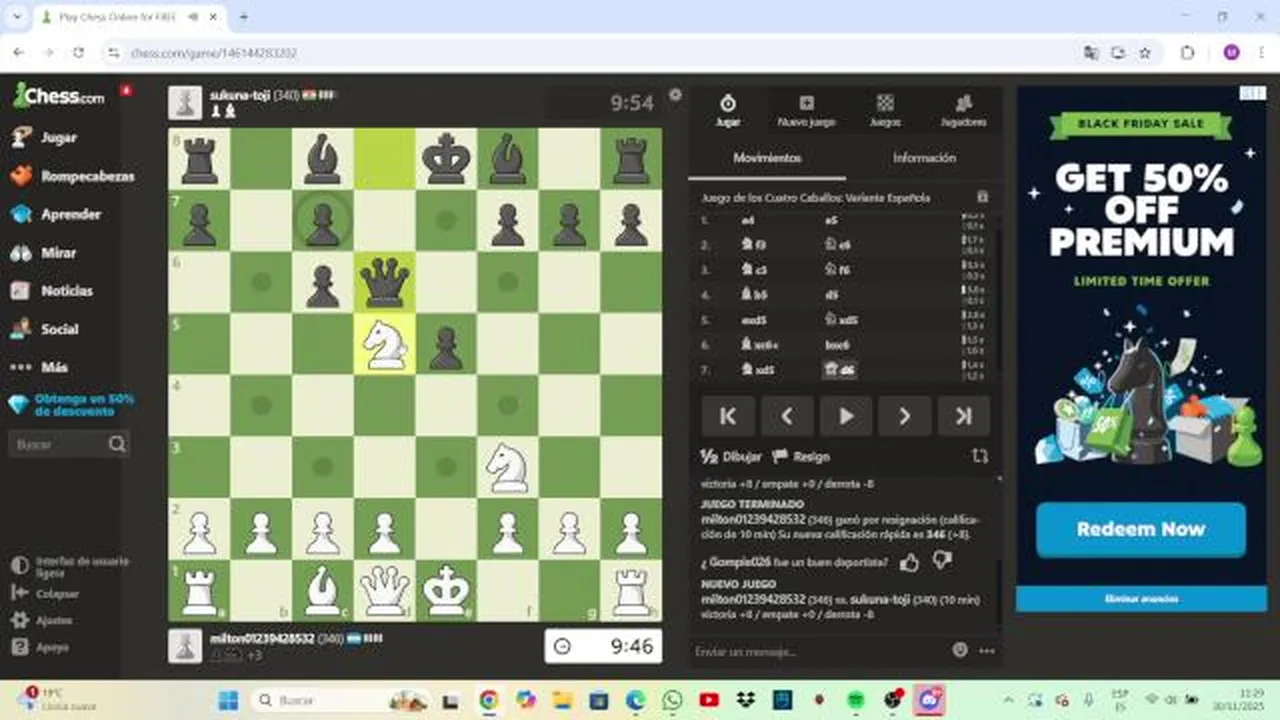Click browser reload button
The height and width of the screenshot is (720, 1280).
click(78, 53)
